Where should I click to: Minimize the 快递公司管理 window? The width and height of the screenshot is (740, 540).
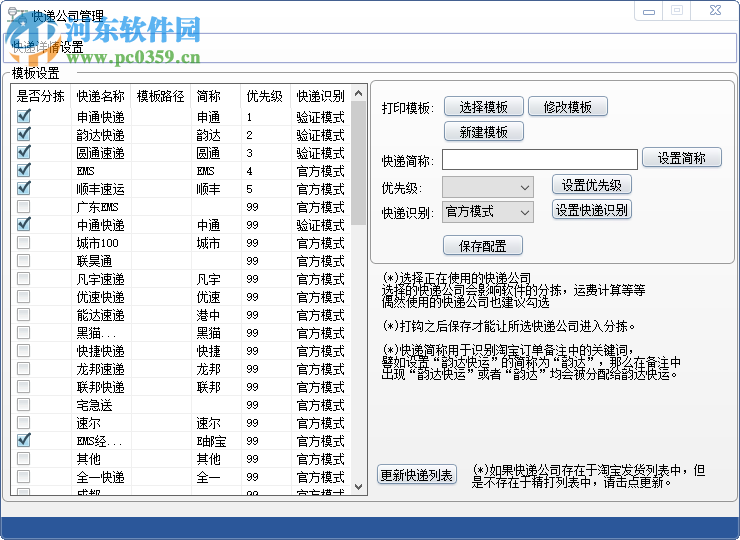(649, 11)
